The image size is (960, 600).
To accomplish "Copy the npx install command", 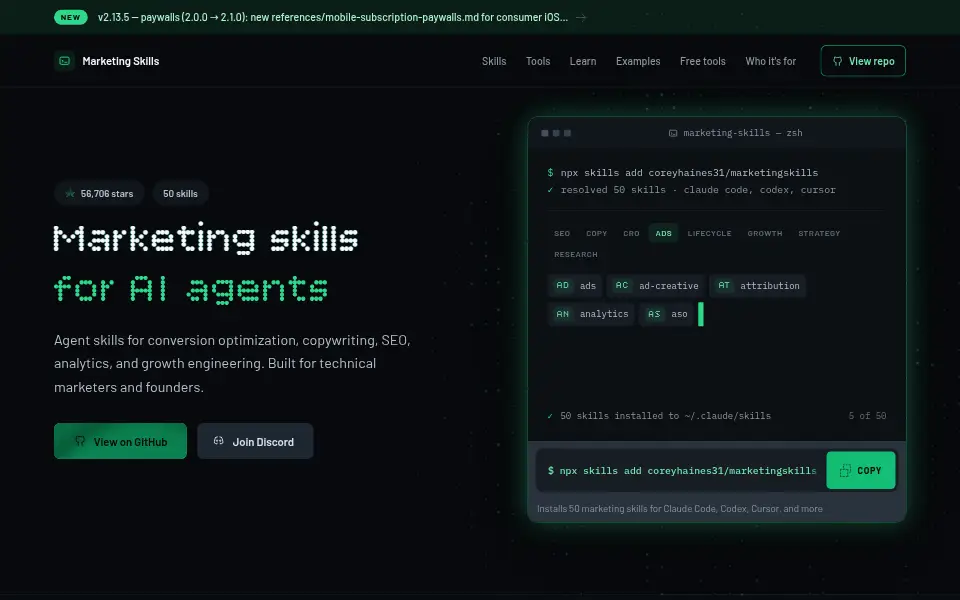I will coord(861,470).
